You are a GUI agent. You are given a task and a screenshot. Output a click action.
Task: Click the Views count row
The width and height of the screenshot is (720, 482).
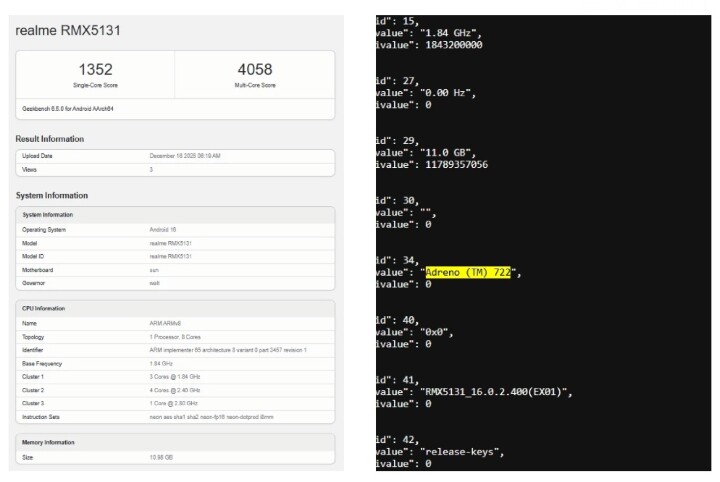coord(175,170)
